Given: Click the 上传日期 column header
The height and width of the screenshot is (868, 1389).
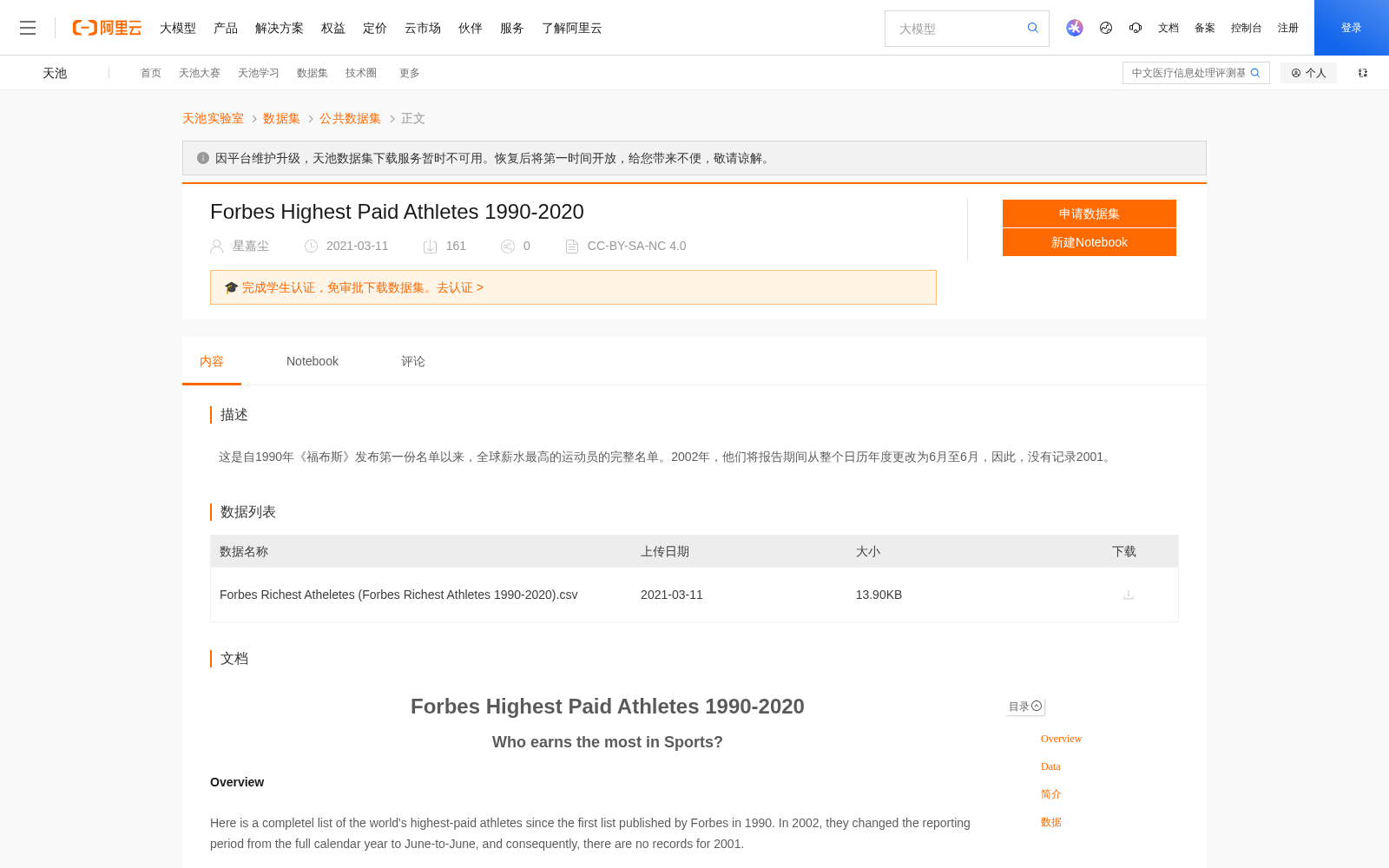Looking at the screenshot, I should (x=665, y=551).
